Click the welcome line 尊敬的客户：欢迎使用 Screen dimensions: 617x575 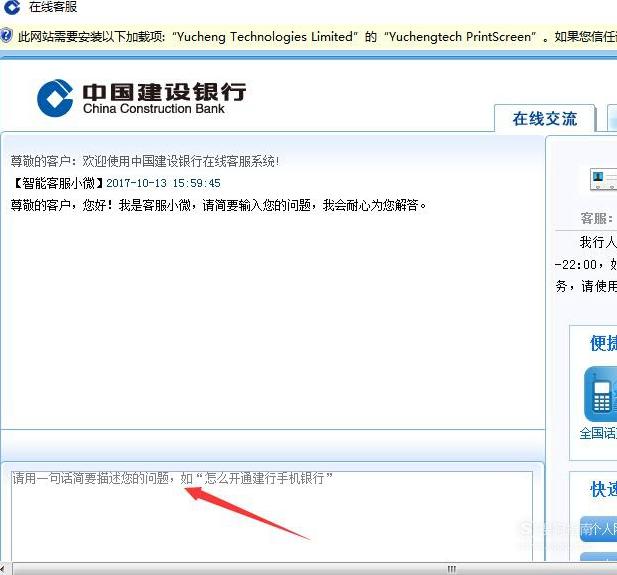(145, 161)
